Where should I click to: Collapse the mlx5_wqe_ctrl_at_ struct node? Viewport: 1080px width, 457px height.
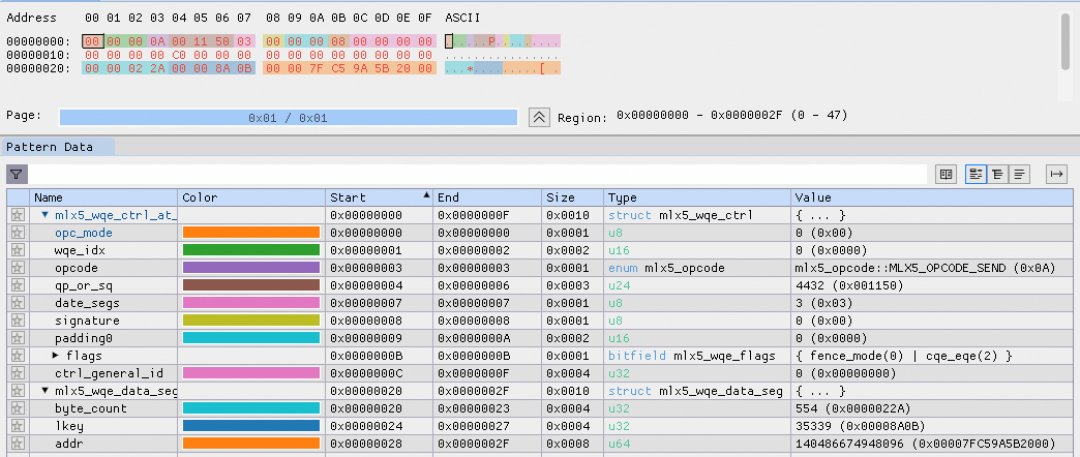pyautogui.click(x=45, y=215)
